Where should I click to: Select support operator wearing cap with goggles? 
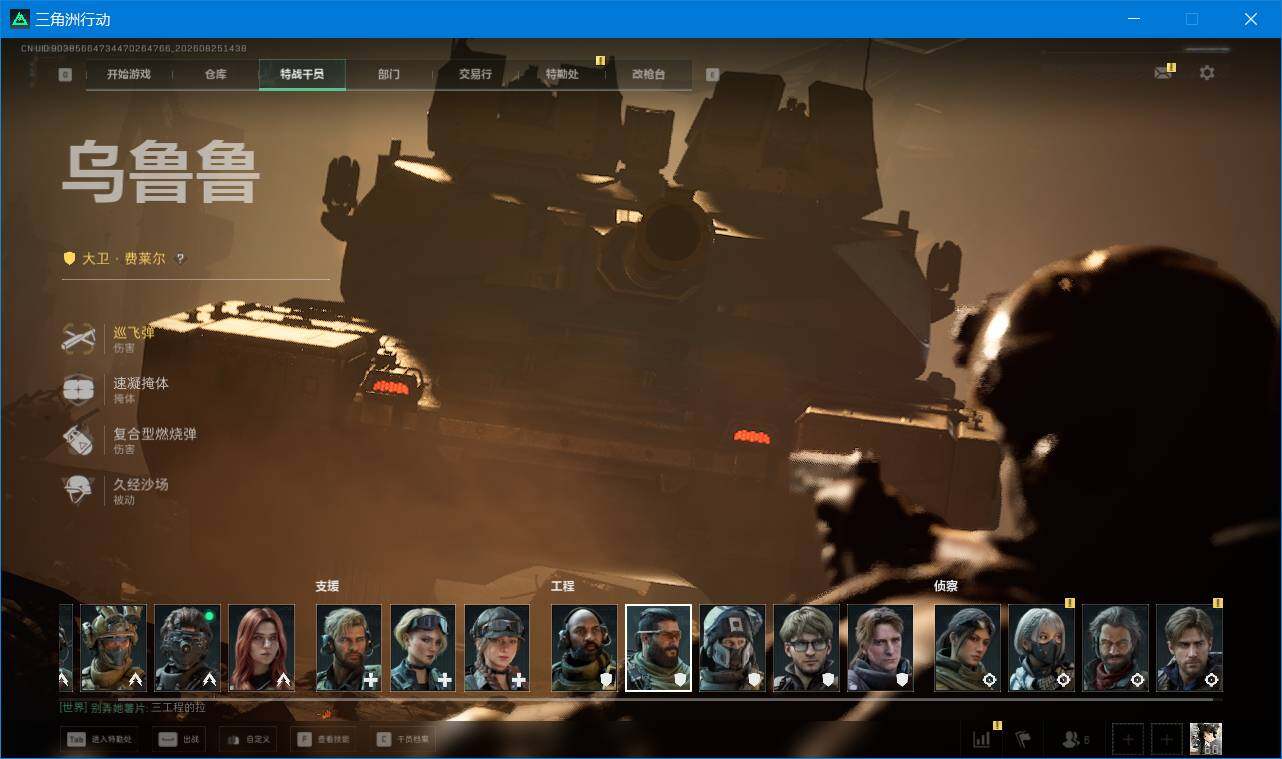pyautogui.click(x=497, y=648)
